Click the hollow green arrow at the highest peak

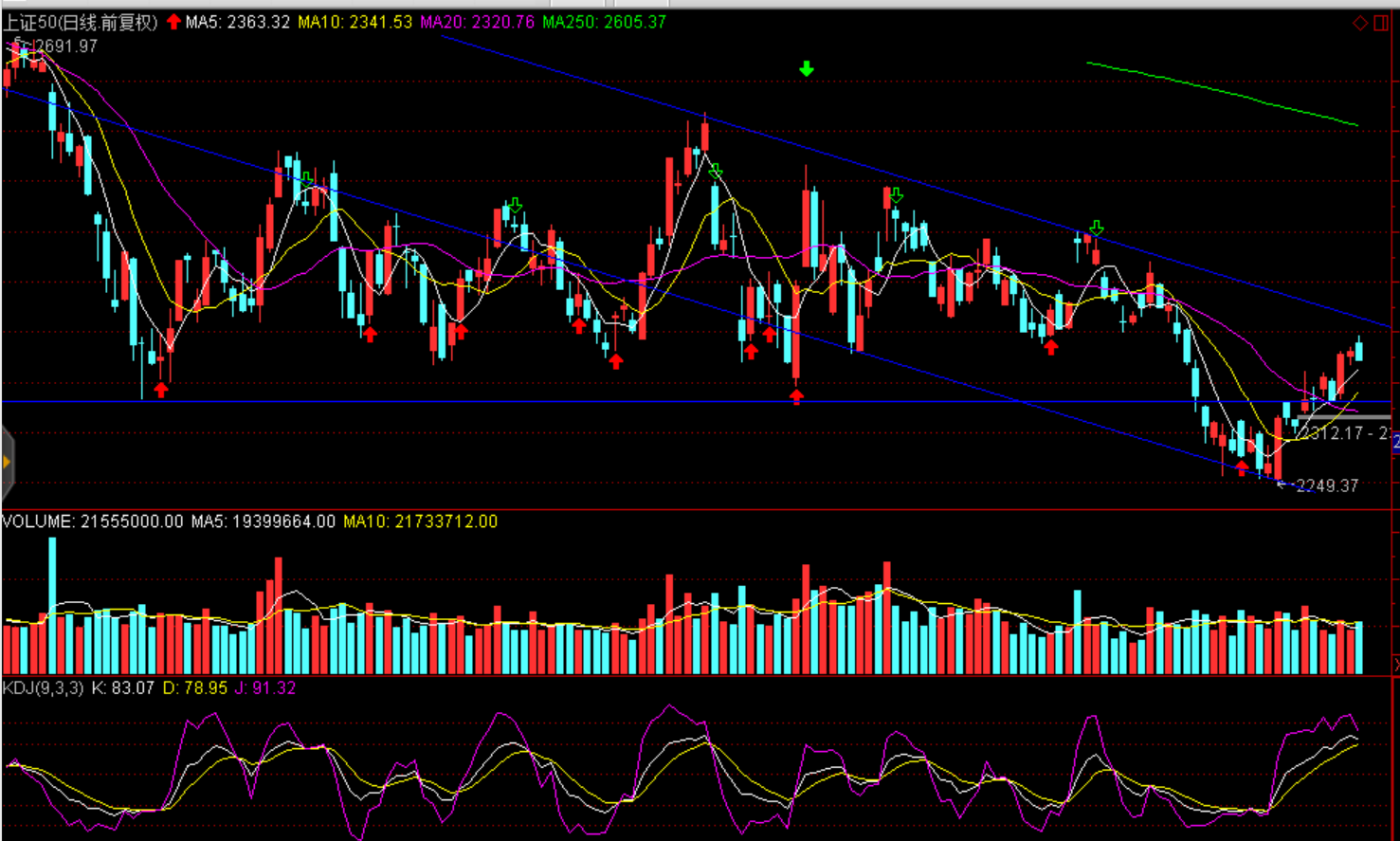[x=716, y=172]
